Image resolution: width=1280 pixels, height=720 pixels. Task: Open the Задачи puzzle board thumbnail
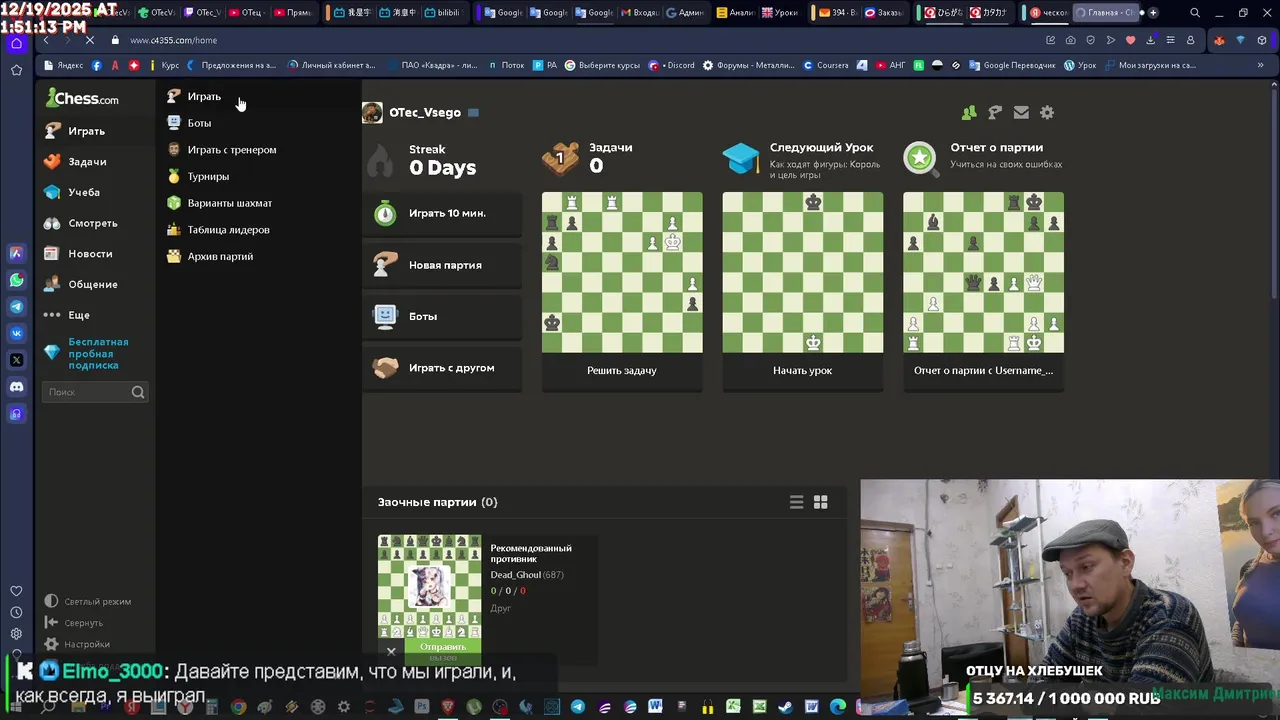tap(622, 272)
